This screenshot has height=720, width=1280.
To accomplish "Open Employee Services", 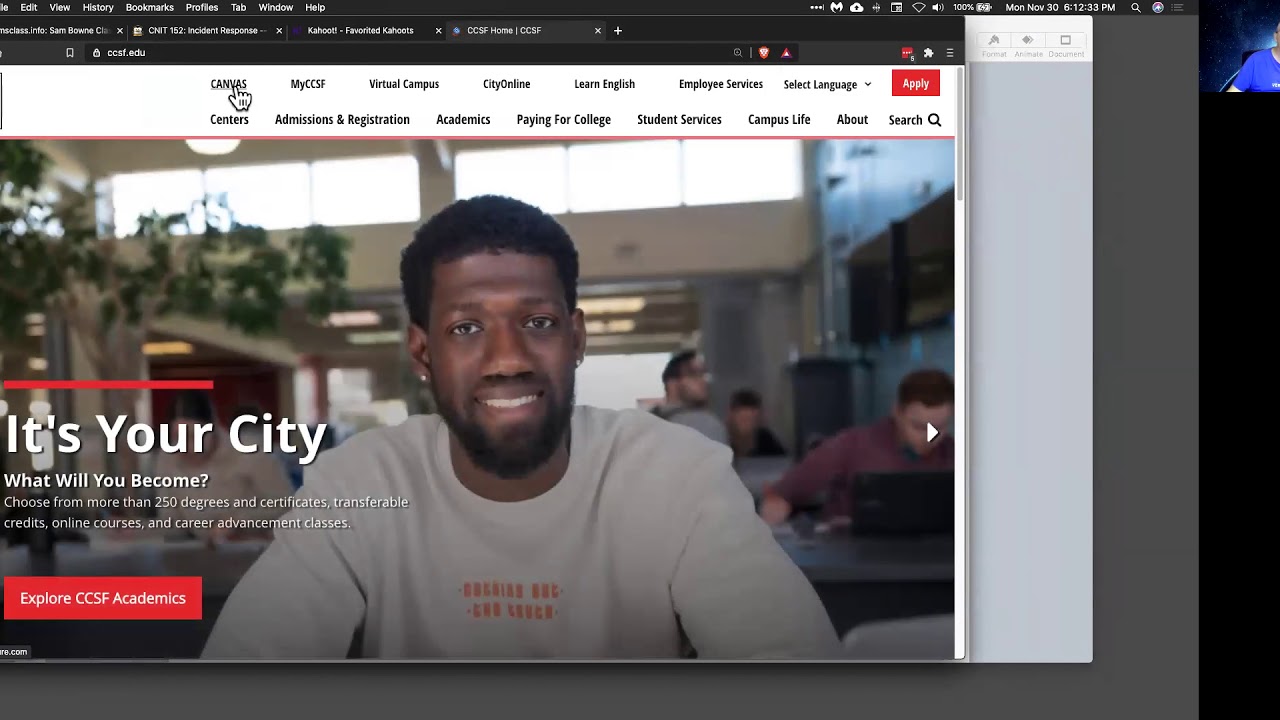I will (x=721, y=84).
